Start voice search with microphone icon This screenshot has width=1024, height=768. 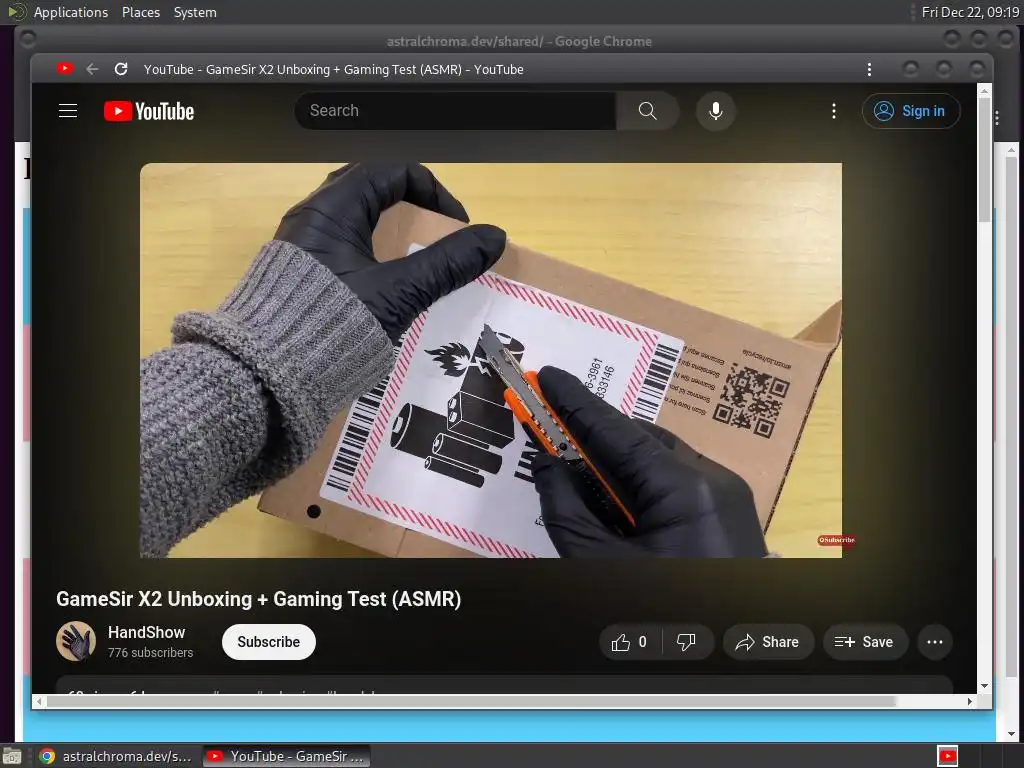(x=716, y=111)
